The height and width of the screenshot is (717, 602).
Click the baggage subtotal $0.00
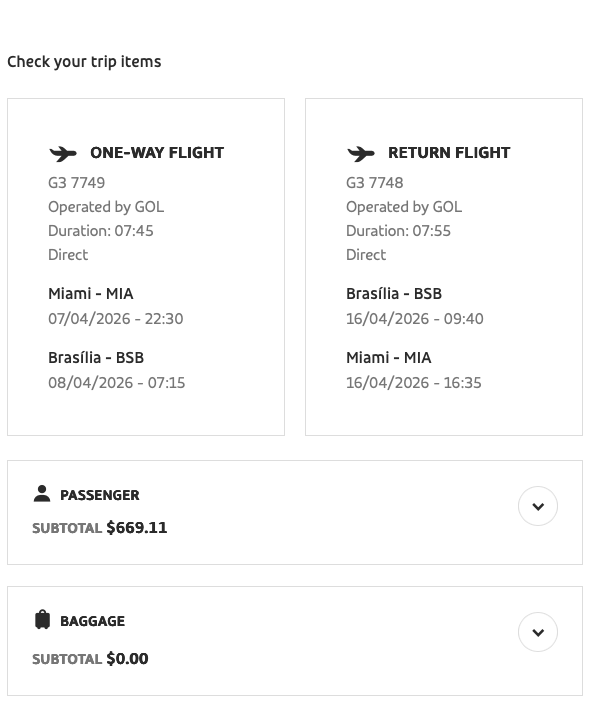tap(127, 659)
